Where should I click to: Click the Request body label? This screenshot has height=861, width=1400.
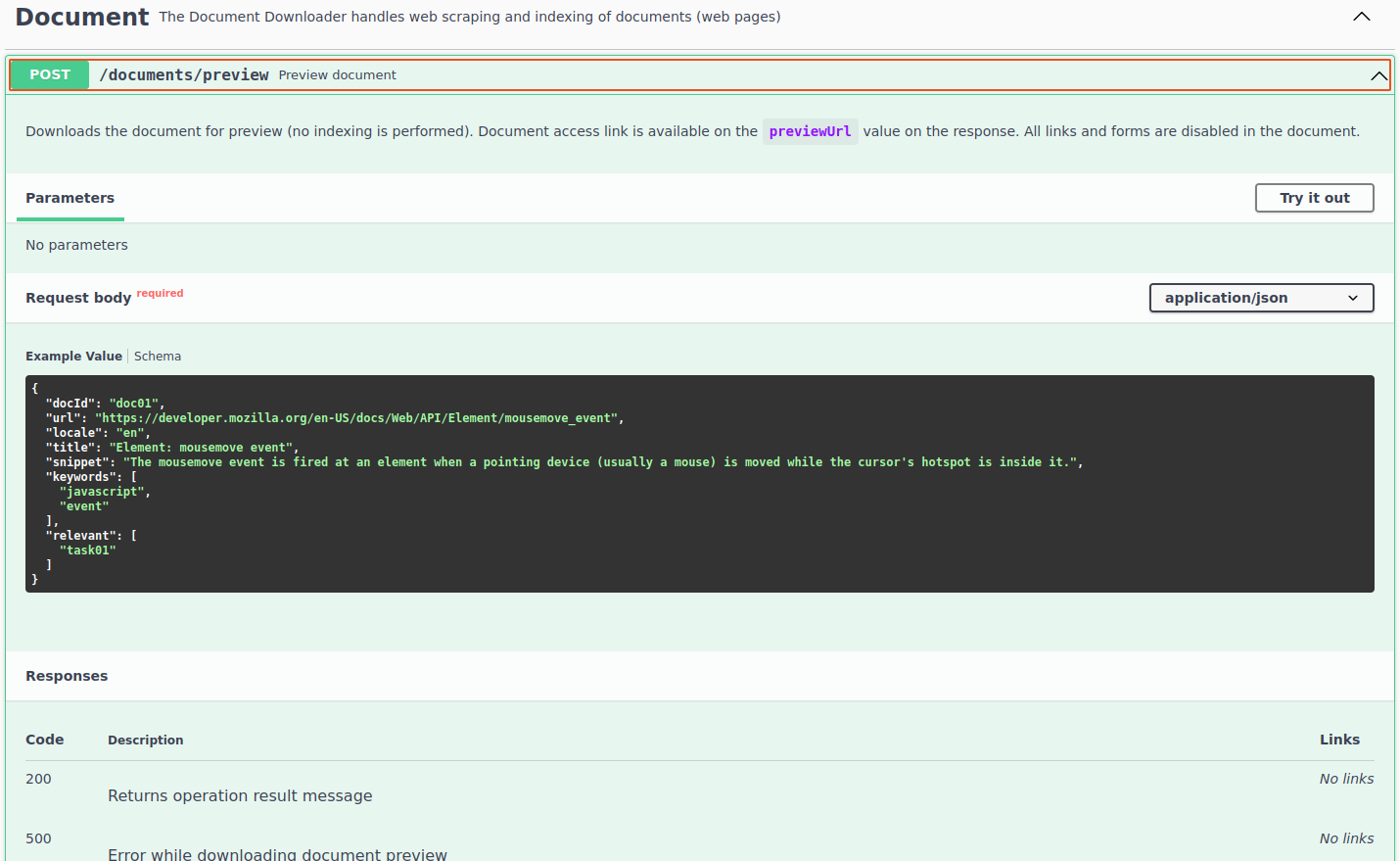pyautogui.click(x=78, y=298)
